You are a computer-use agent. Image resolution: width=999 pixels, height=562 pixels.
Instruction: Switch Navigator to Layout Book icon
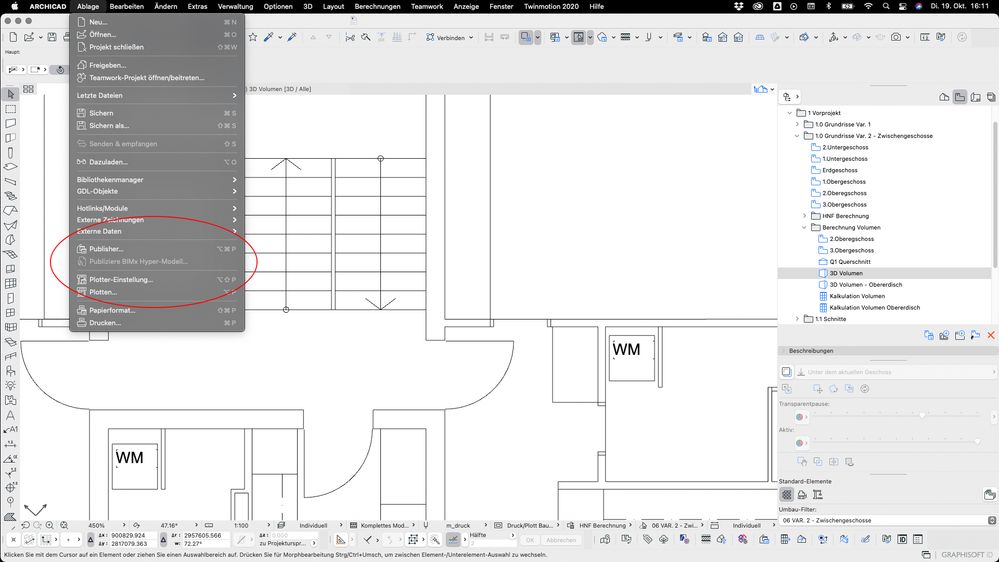[975, 97]
